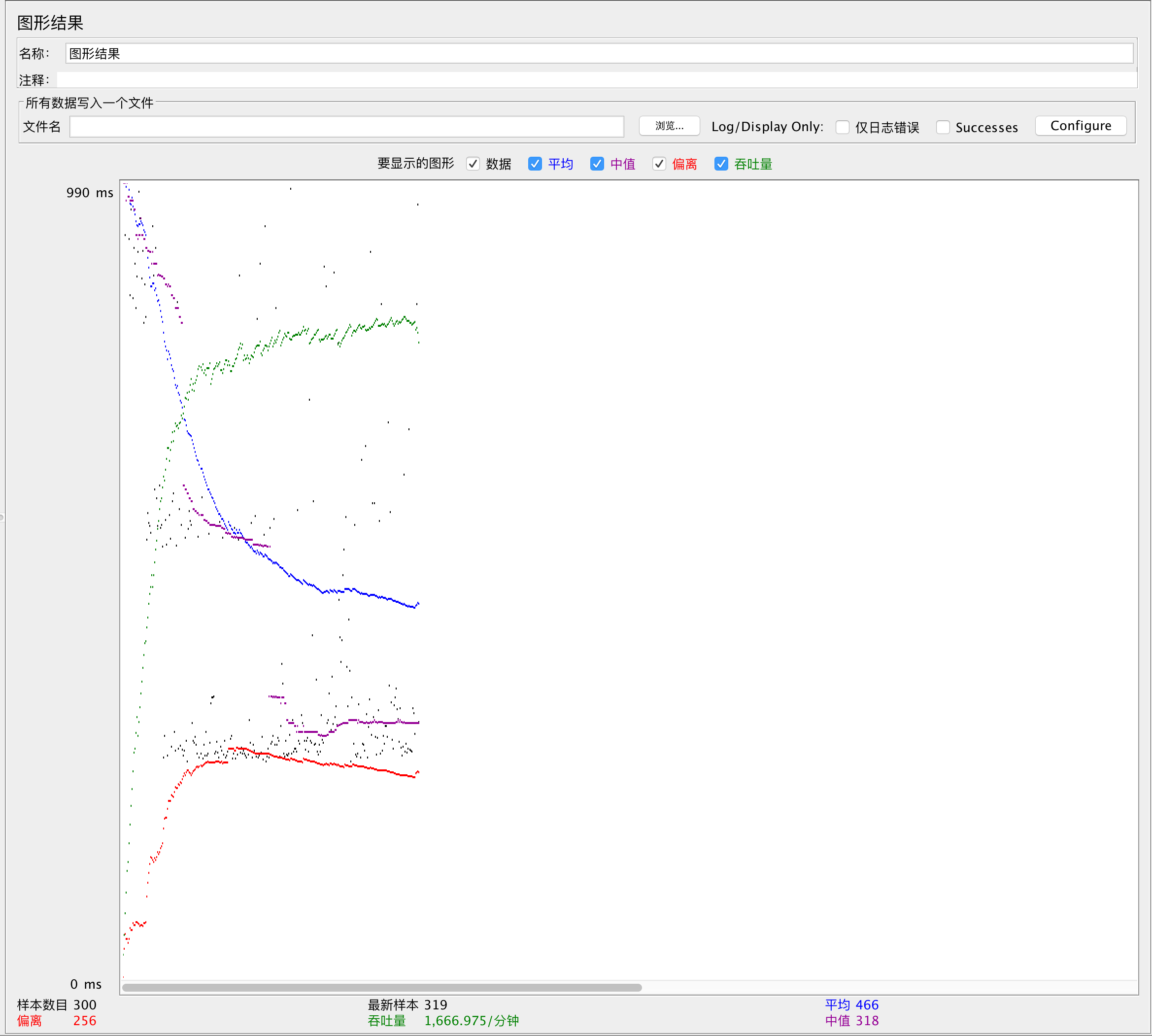Click the 样本数目 300 sample count label
The height and width of the screenshot is (1036, 1152).
tap(57, 1004)
